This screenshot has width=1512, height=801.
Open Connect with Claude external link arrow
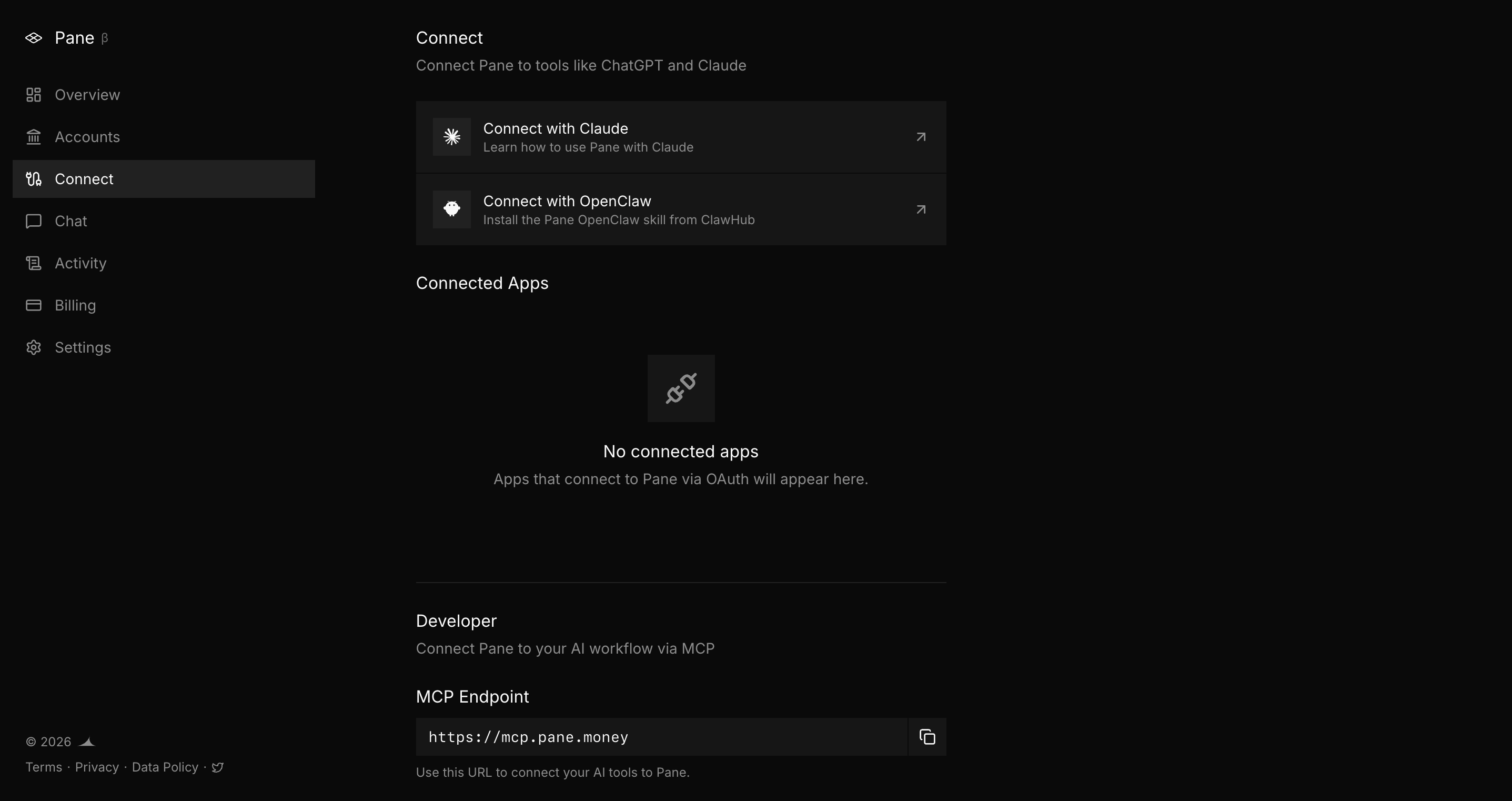(x=920, y=136)
